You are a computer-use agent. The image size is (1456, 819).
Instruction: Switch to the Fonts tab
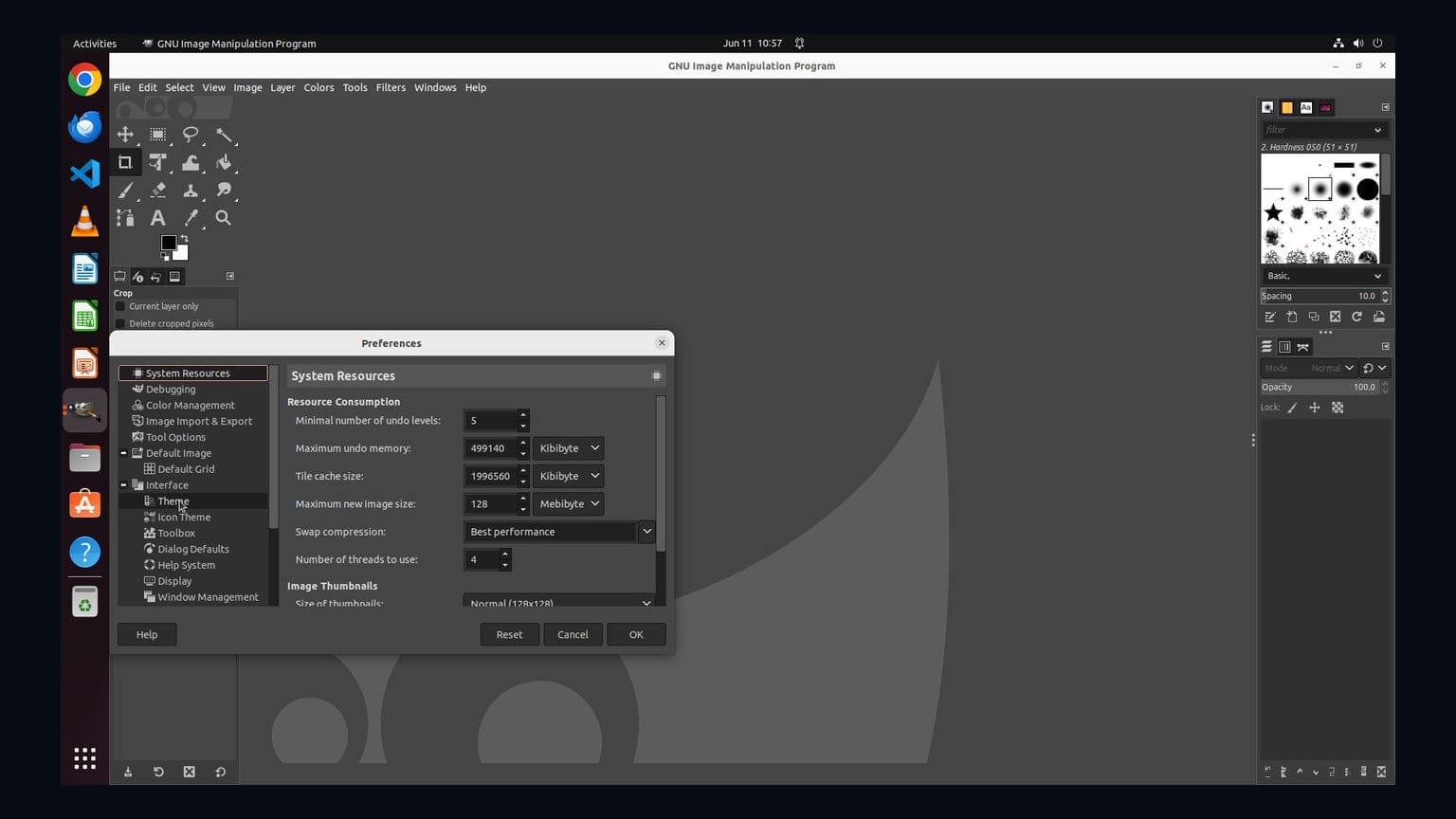pos(1306,107)
